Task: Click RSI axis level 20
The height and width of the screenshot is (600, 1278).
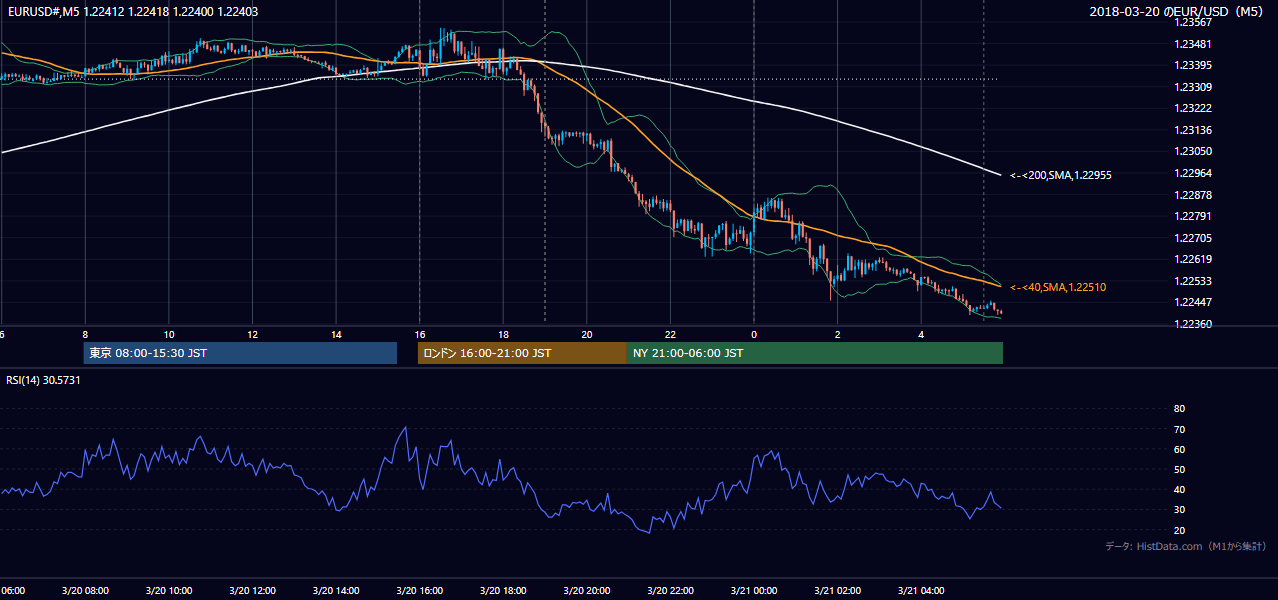Action: pyautogui.click(x=1179, y=530)
